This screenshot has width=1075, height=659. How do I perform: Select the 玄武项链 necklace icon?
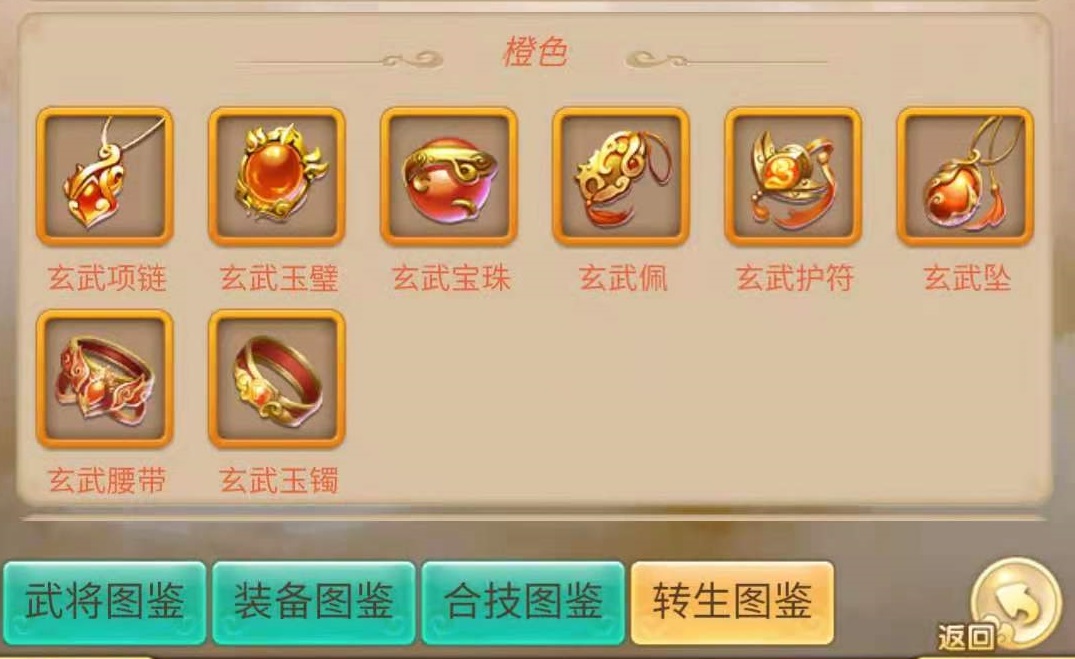[x=105, y=176]
